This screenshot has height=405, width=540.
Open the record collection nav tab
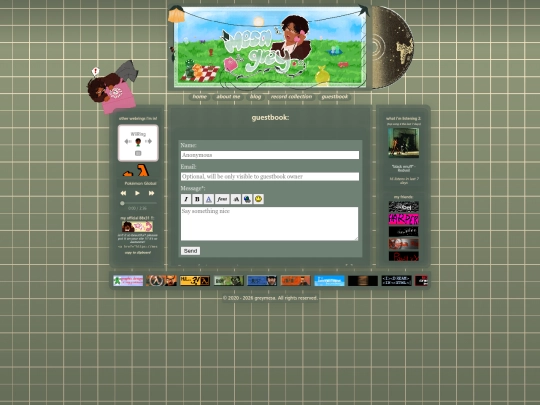[291, 97]
